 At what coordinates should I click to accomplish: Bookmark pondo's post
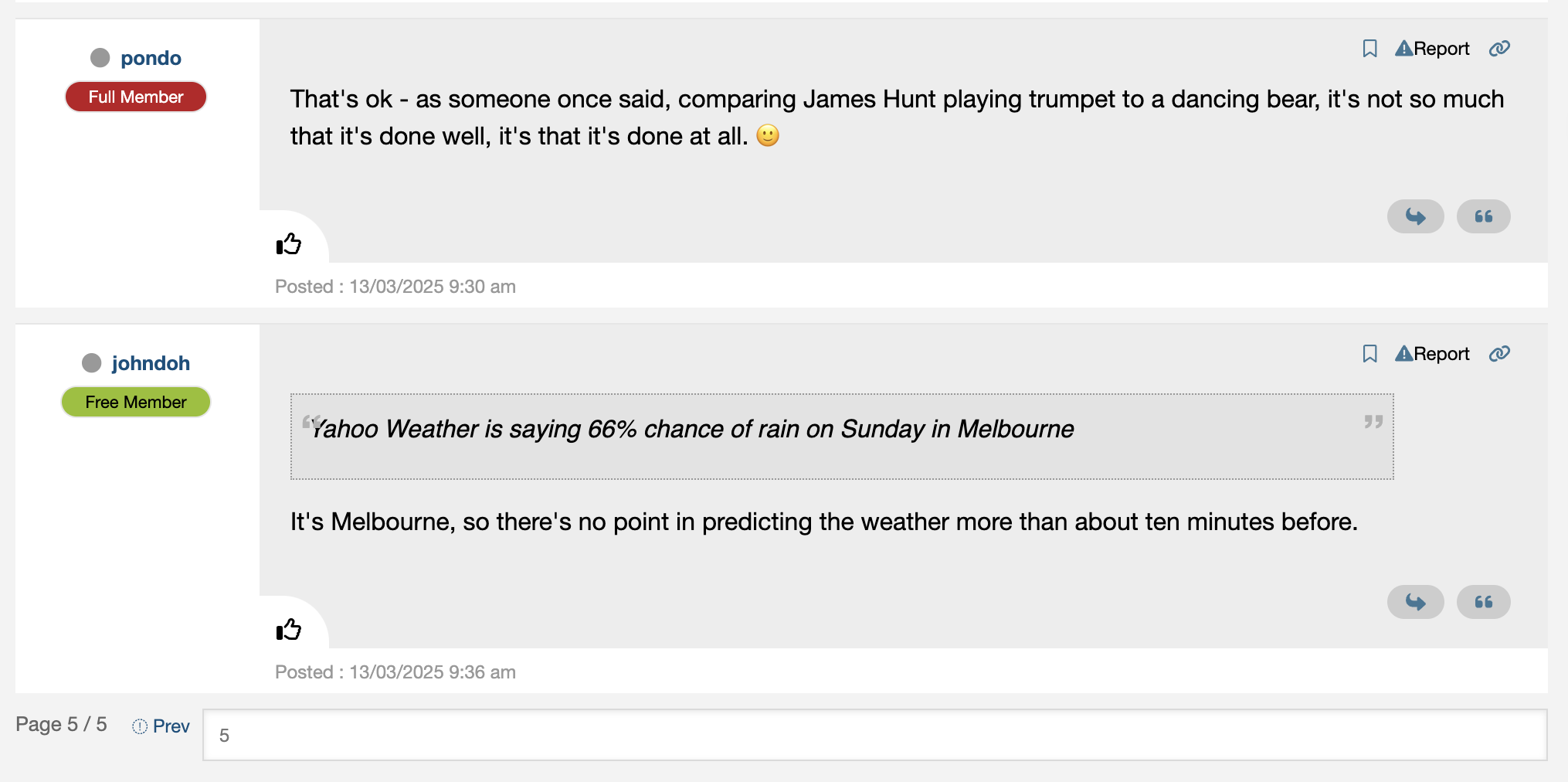coord(1369,49)
